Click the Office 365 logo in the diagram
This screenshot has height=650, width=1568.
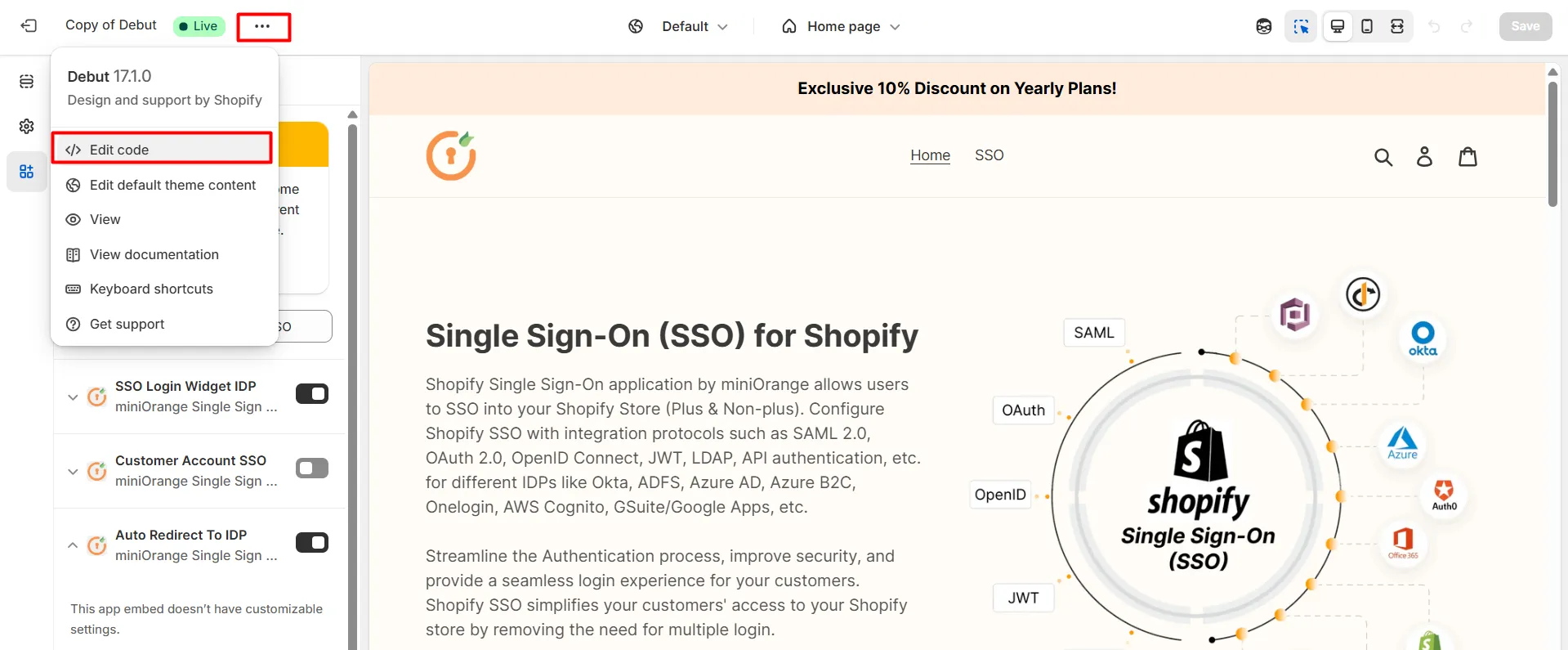1403,543
